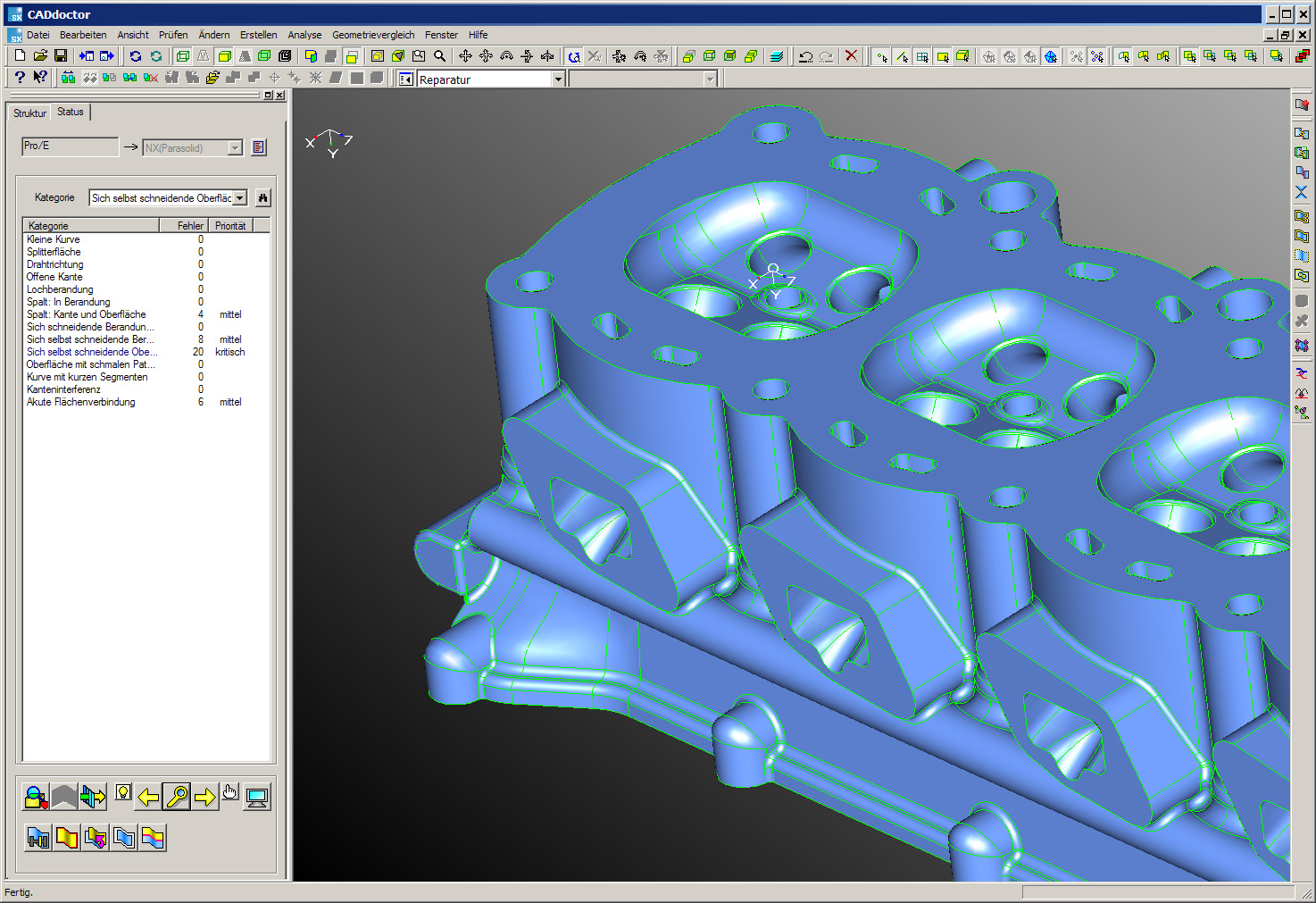Click the monitor display icon in the left panel
Image resolution: width=1316 pixels, height=903 pixels.
pyautogui.click(x=257, y=797)
